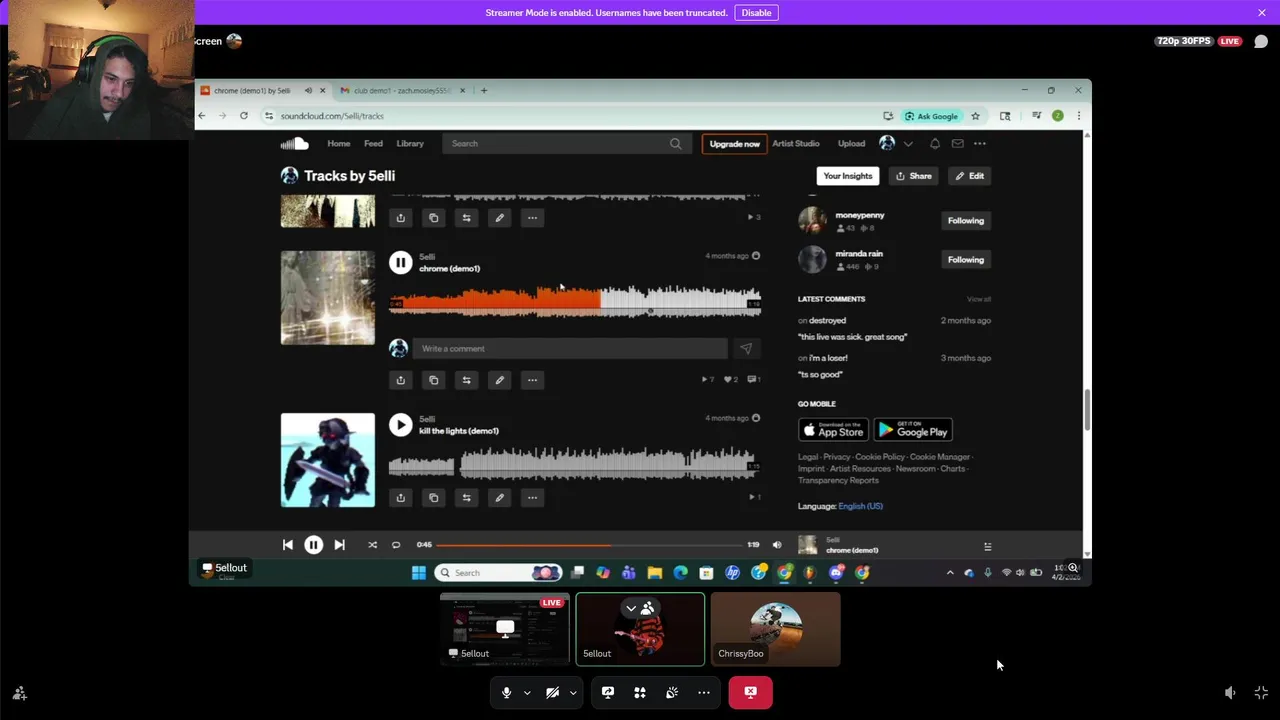Open Your Insights

click(x=848, y=176)
